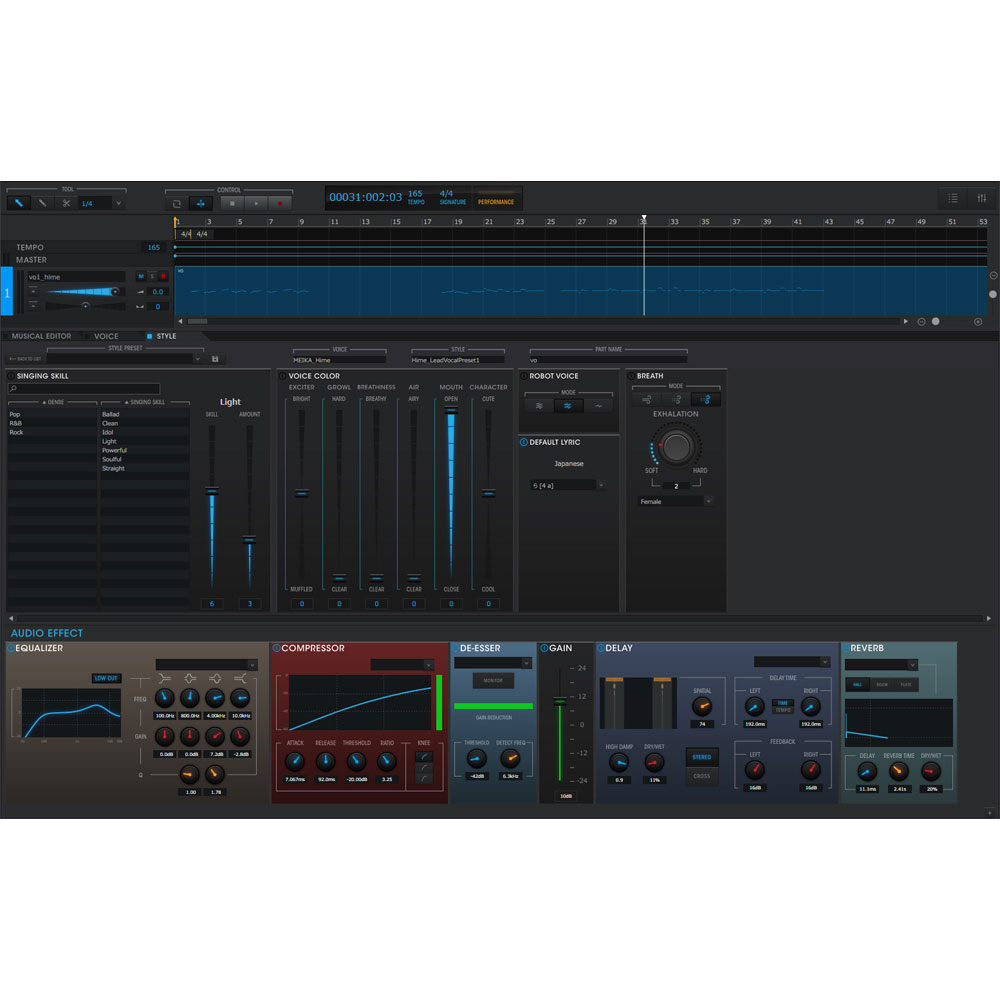Image resolution: width=1000 pixels, height=1000 pixels.
Task: Expand the Female breath type dropdown
Action: pos(676,501)
